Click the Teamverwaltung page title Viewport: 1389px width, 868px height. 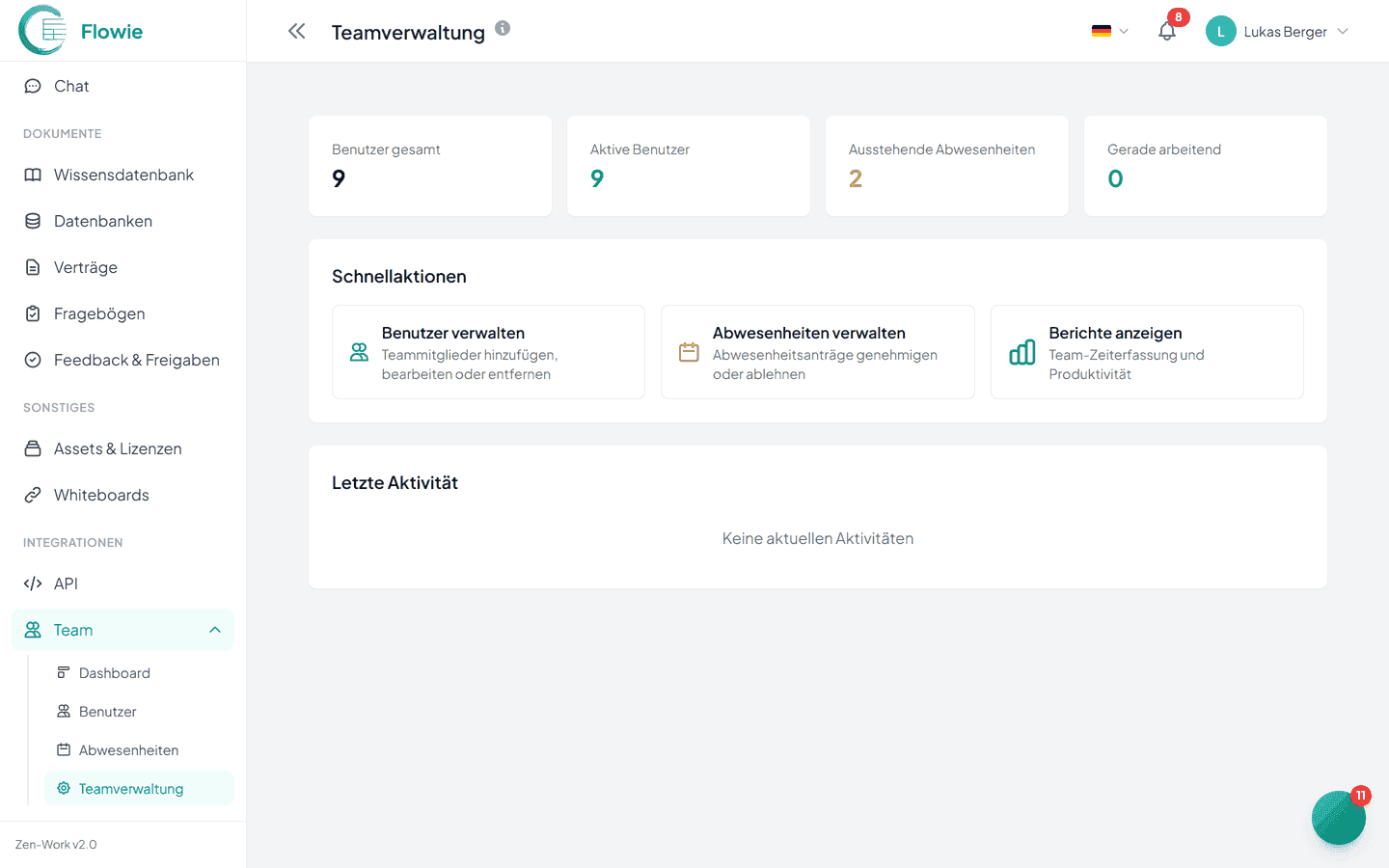pyautogui.click(x=408, y=33)
